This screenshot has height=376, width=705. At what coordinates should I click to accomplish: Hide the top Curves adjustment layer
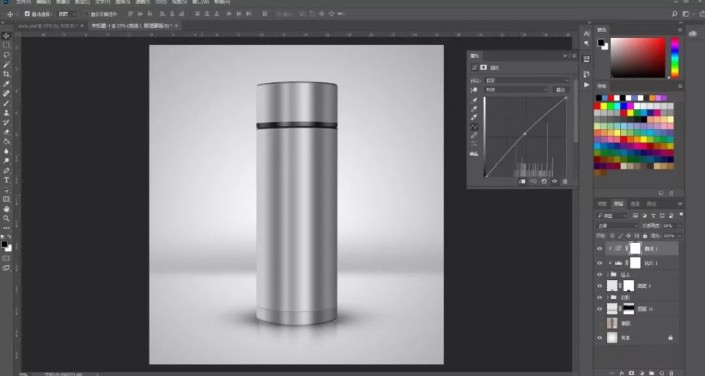(599, 248)
